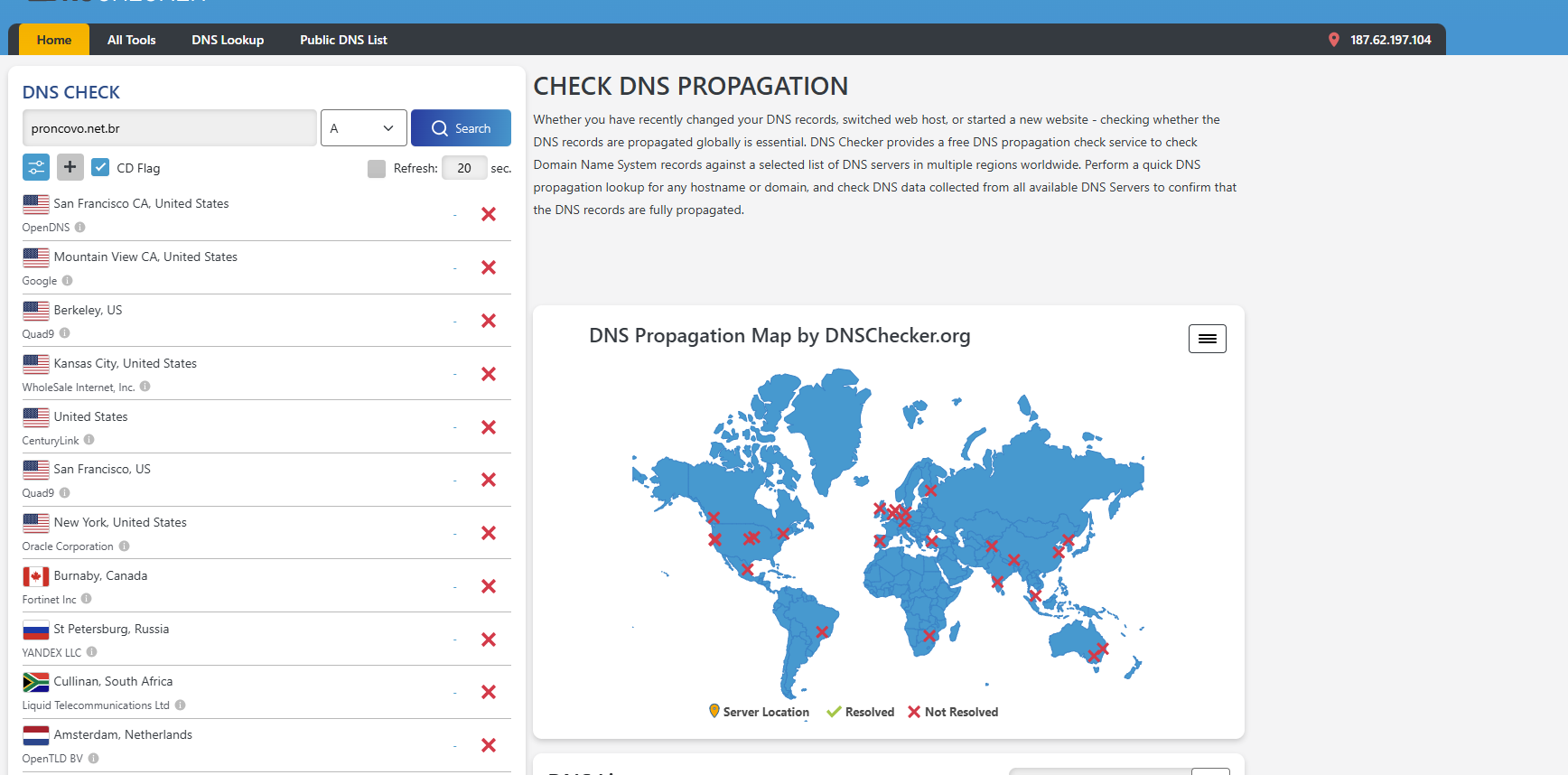Show info for YANDEX LLC

click(x=92, y=652)
